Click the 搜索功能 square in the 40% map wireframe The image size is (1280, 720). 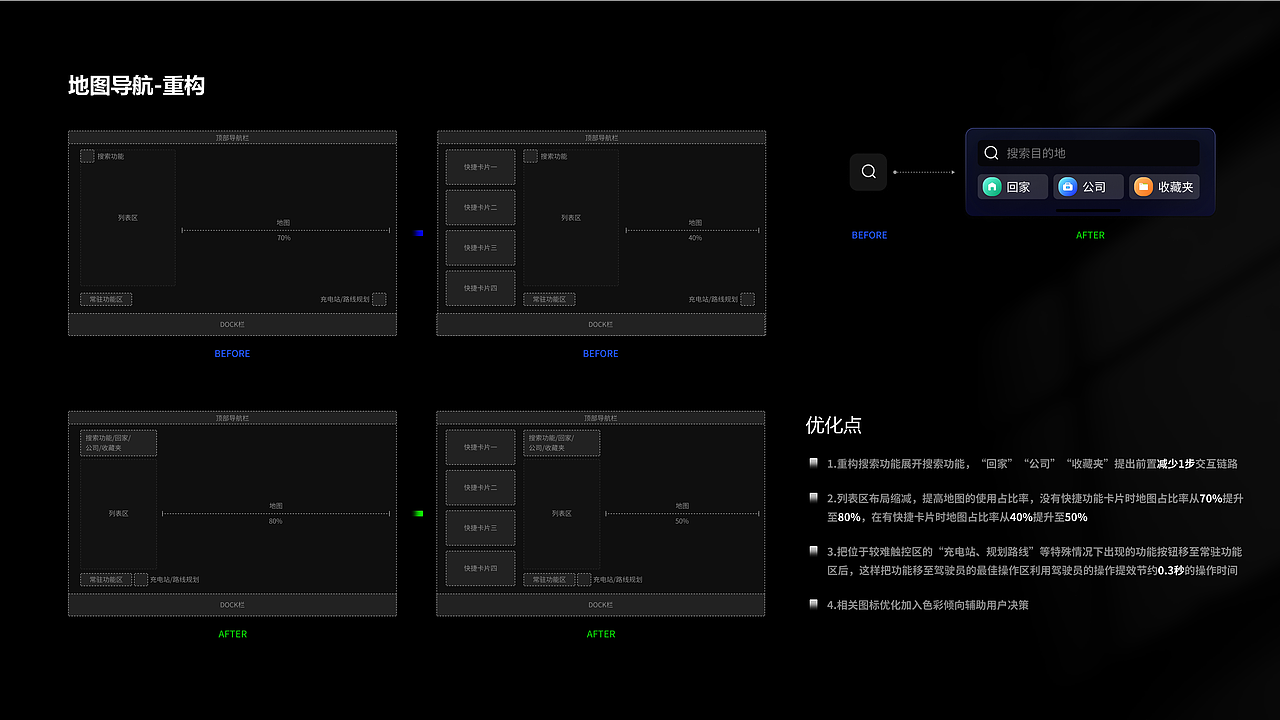pyautogui.click(x=530, y=156)
